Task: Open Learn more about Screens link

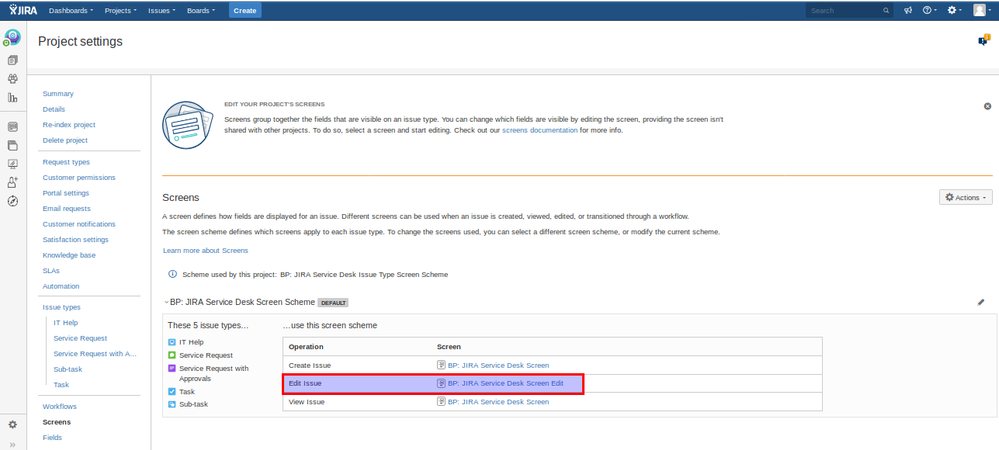Action: [x=206, y=250]
